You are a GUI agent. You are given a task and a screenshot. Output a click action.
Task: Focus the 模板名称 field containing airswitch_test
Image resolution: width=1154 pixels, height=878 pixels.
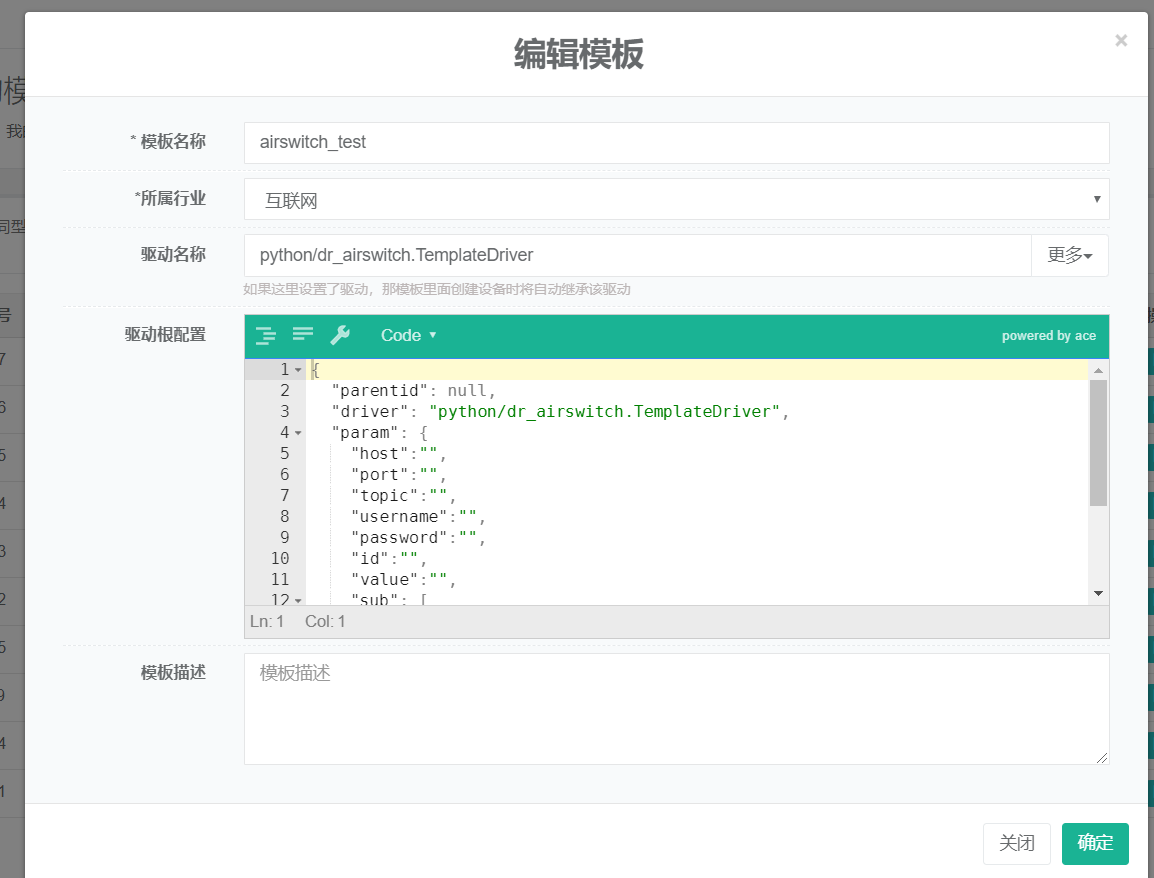coord(676,143)
